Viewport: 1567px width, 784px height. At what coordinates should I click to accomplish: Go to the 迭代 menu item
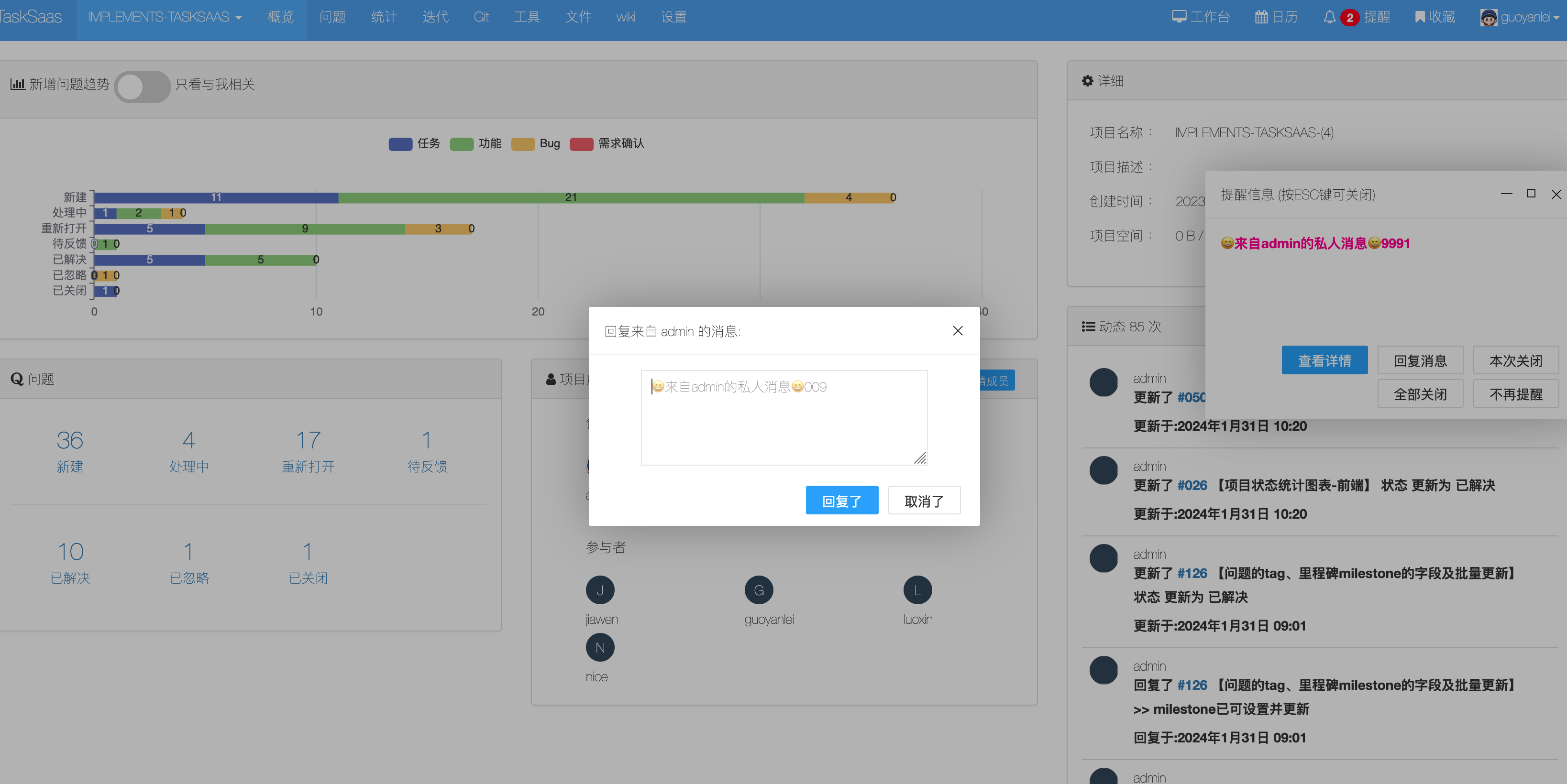pos(436,17)
